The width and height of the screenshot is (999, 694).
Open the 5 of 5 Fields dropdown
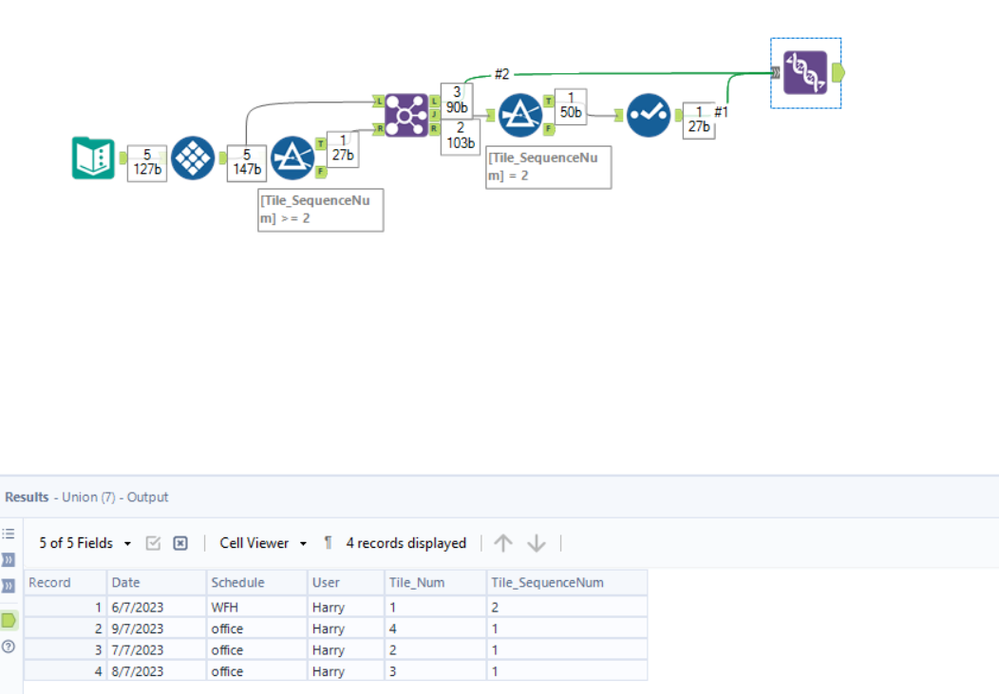point(85,543)
